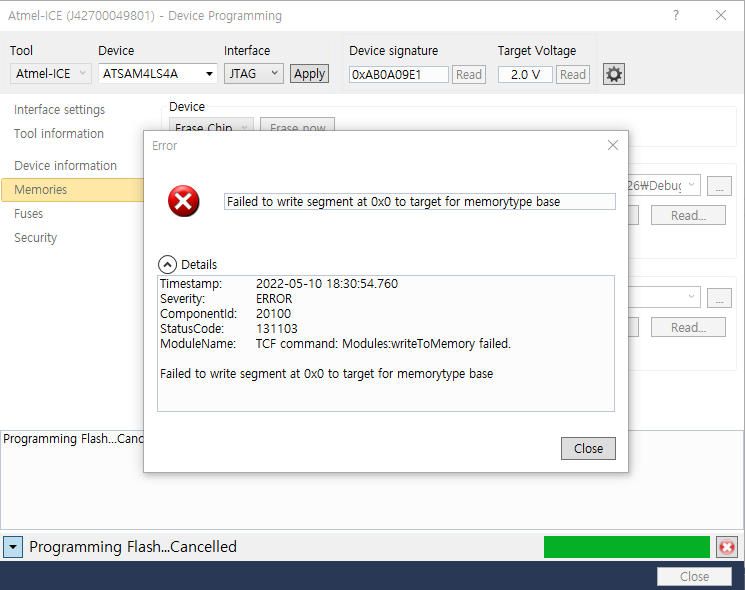This screenshot has height=590, width=745.
Task: Read the device signature
Action: click(469, 75)
